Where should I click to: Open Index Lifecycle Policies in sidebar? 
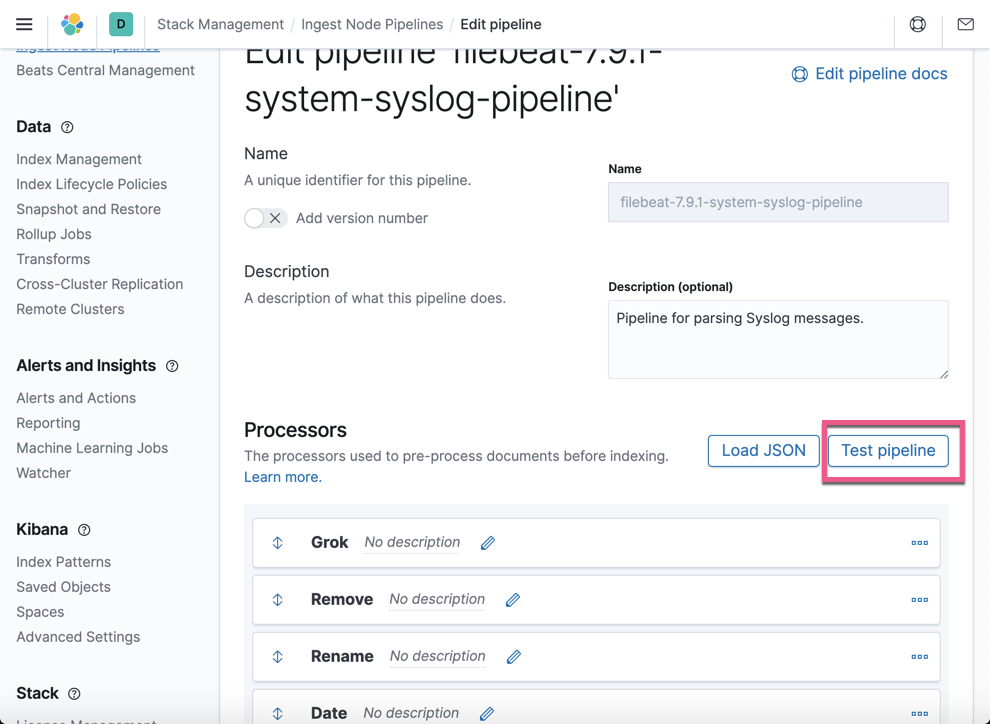pyautogui.click(x=92, y=184)
